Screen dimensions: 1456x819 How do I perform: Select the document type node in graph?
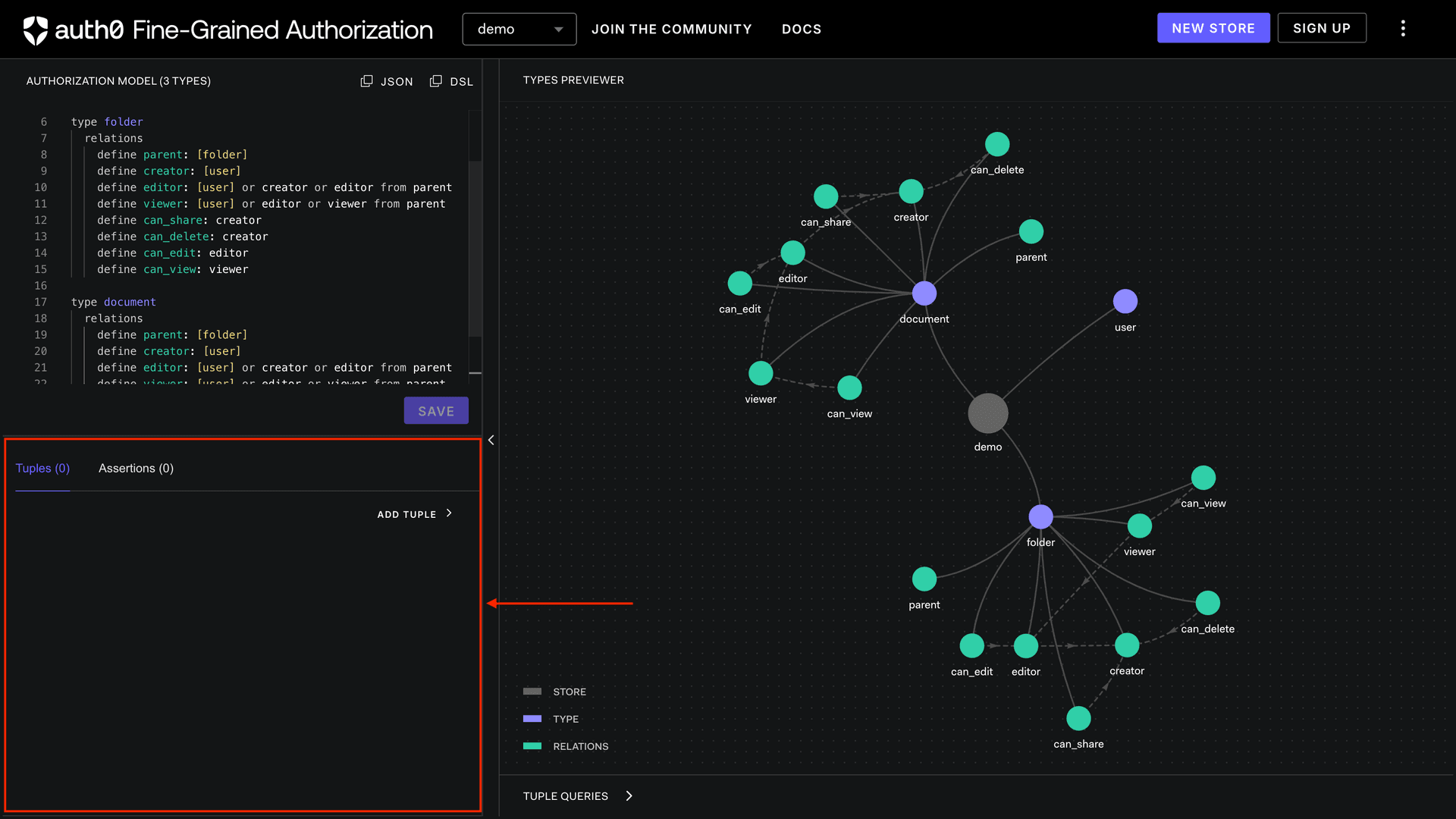pyautogui.click(x=924, y=293)
